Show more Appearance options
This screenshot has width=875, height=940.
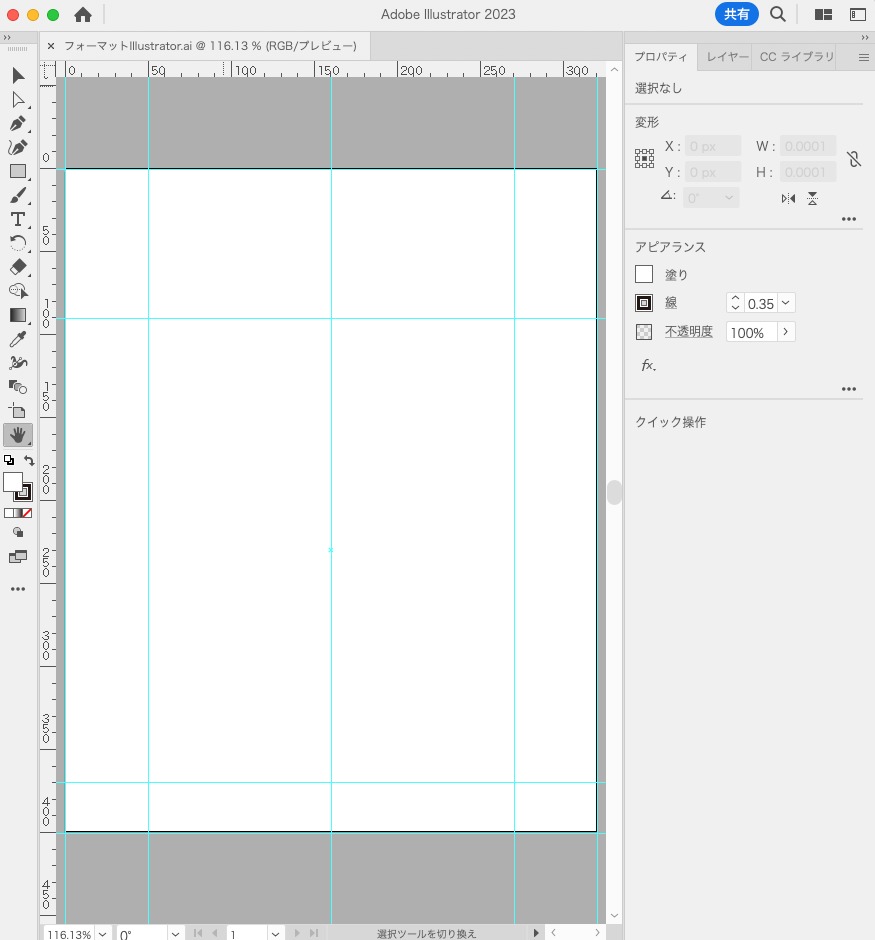coord(849,389)
